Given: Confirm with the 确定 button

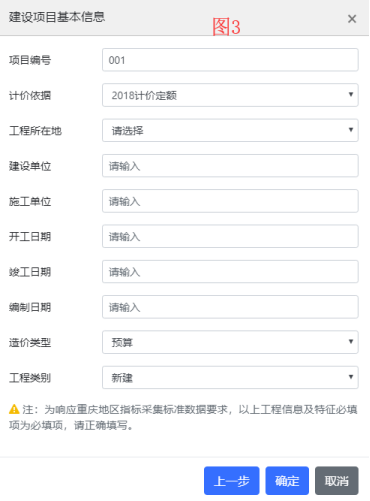Looking at the screenshot, I should [x=287, y=481].
